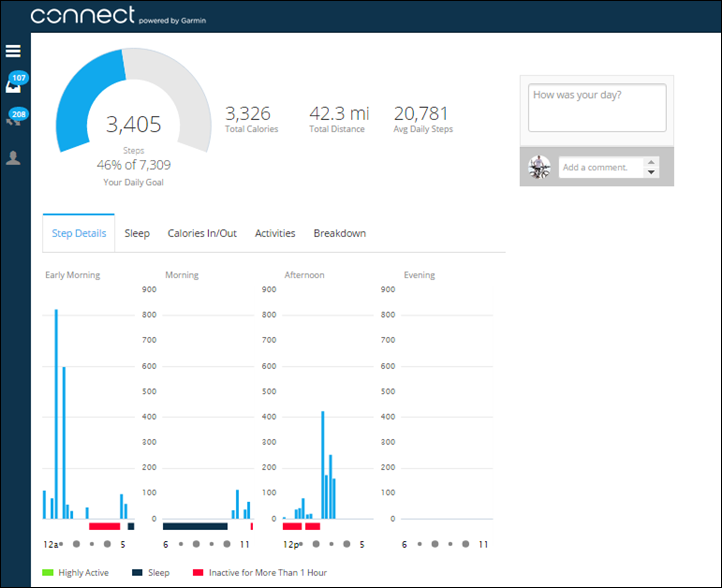Open the hamburger navigation menu
The image size is (722, 588).
(14, 51)
